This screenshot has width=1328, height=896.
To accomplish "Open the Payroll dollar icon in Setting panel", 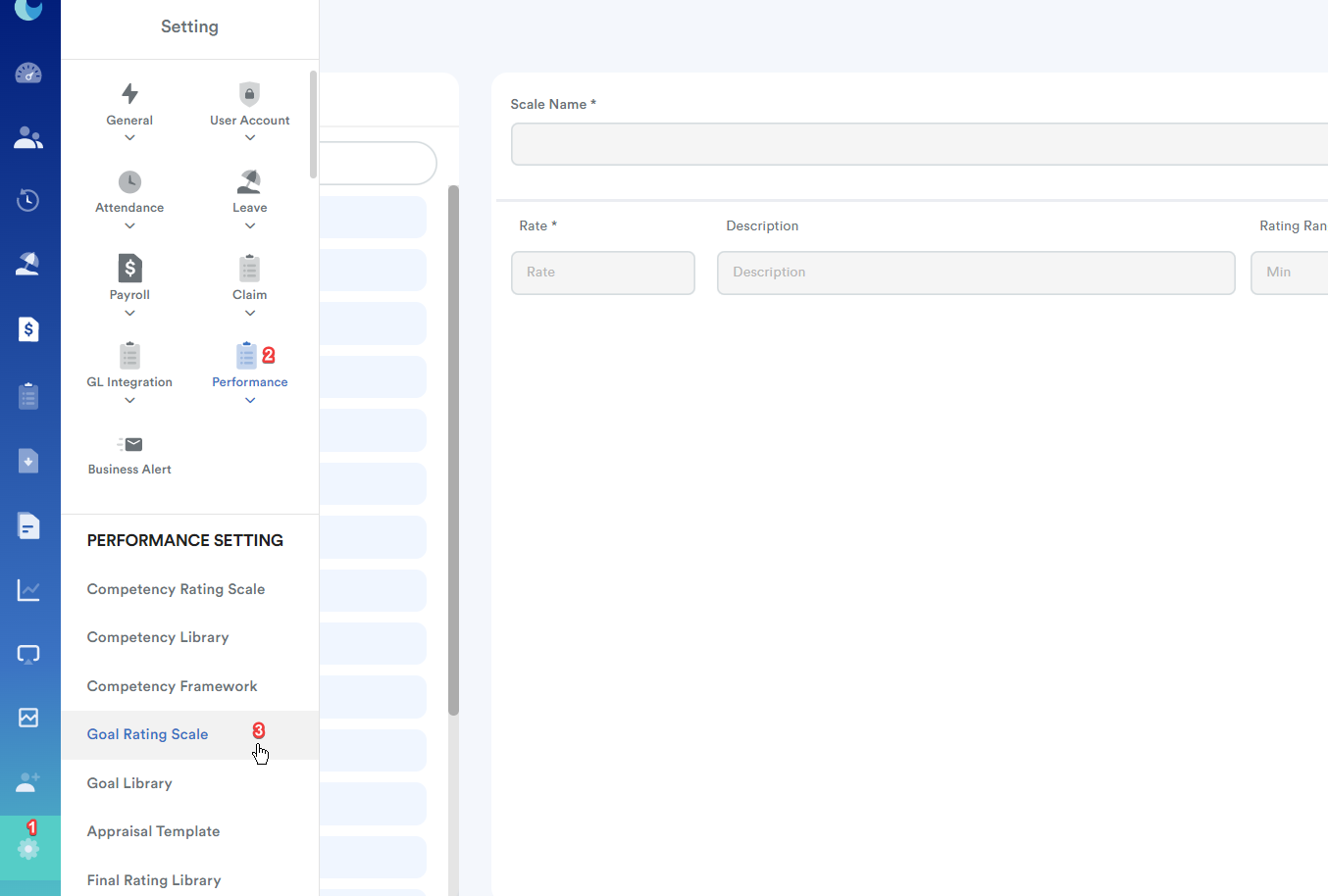I will point(129,269).
